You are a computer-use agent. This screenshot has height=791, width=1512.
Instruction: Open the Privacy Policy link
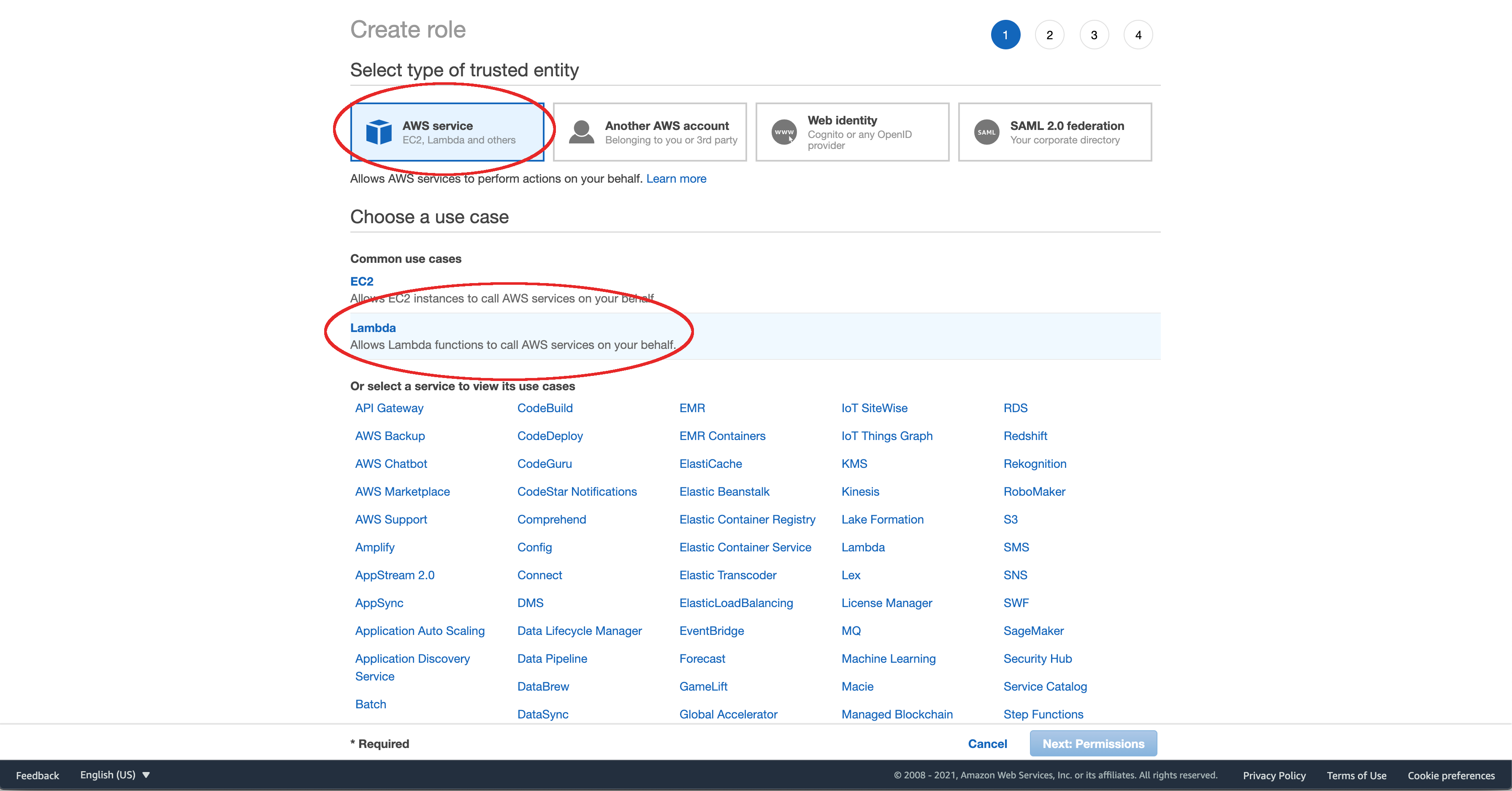[x=1274, y=775]
